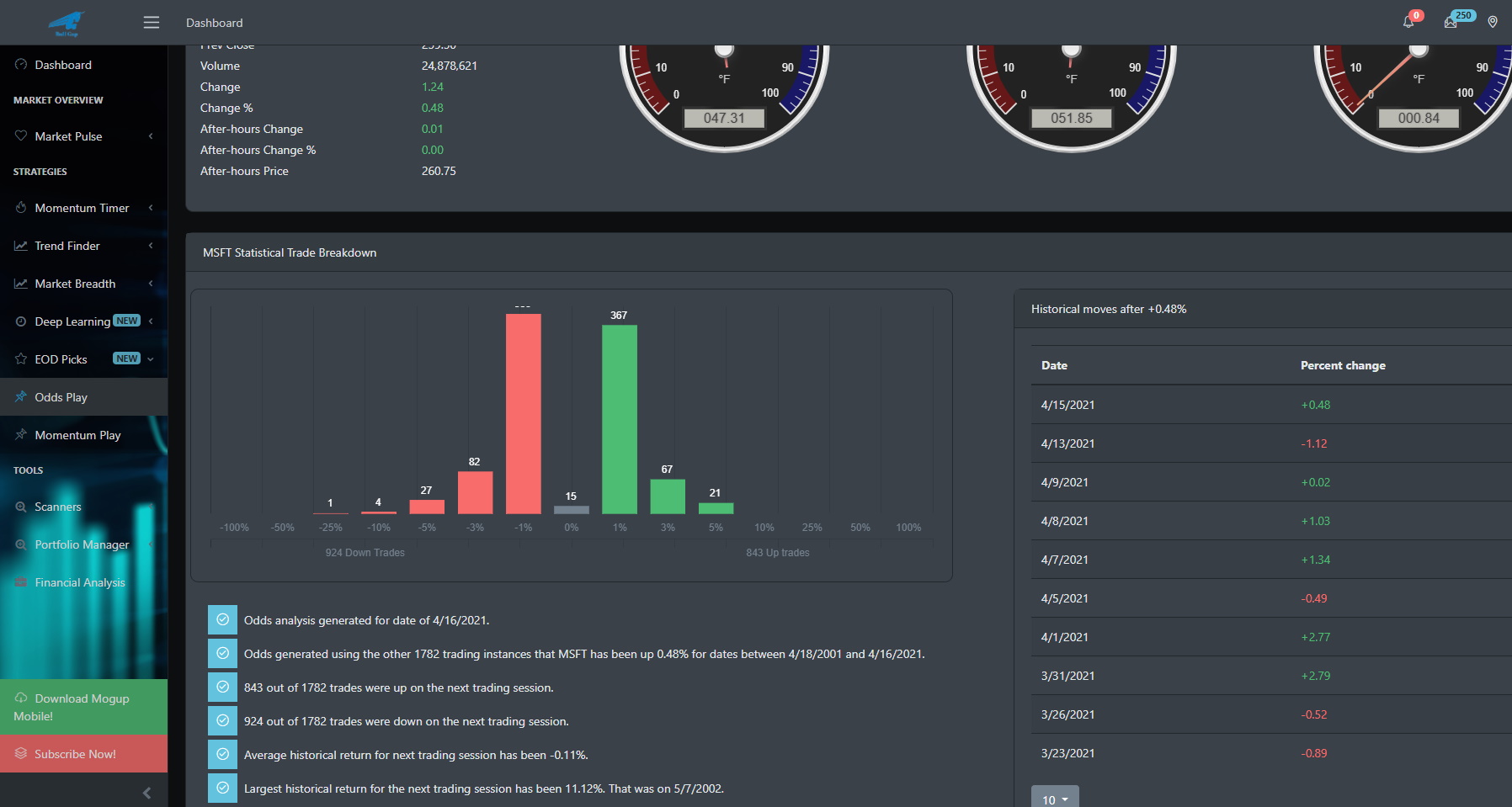This screenshot has width=1512, height=807.
Task: Click check icon beside 'Odds analysis generated' line
Action: 222,619
